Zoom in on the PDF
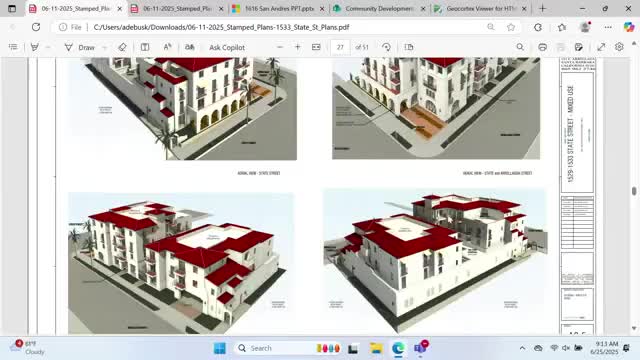The width and height of the screenshot is (640, 360). [298, 47]
